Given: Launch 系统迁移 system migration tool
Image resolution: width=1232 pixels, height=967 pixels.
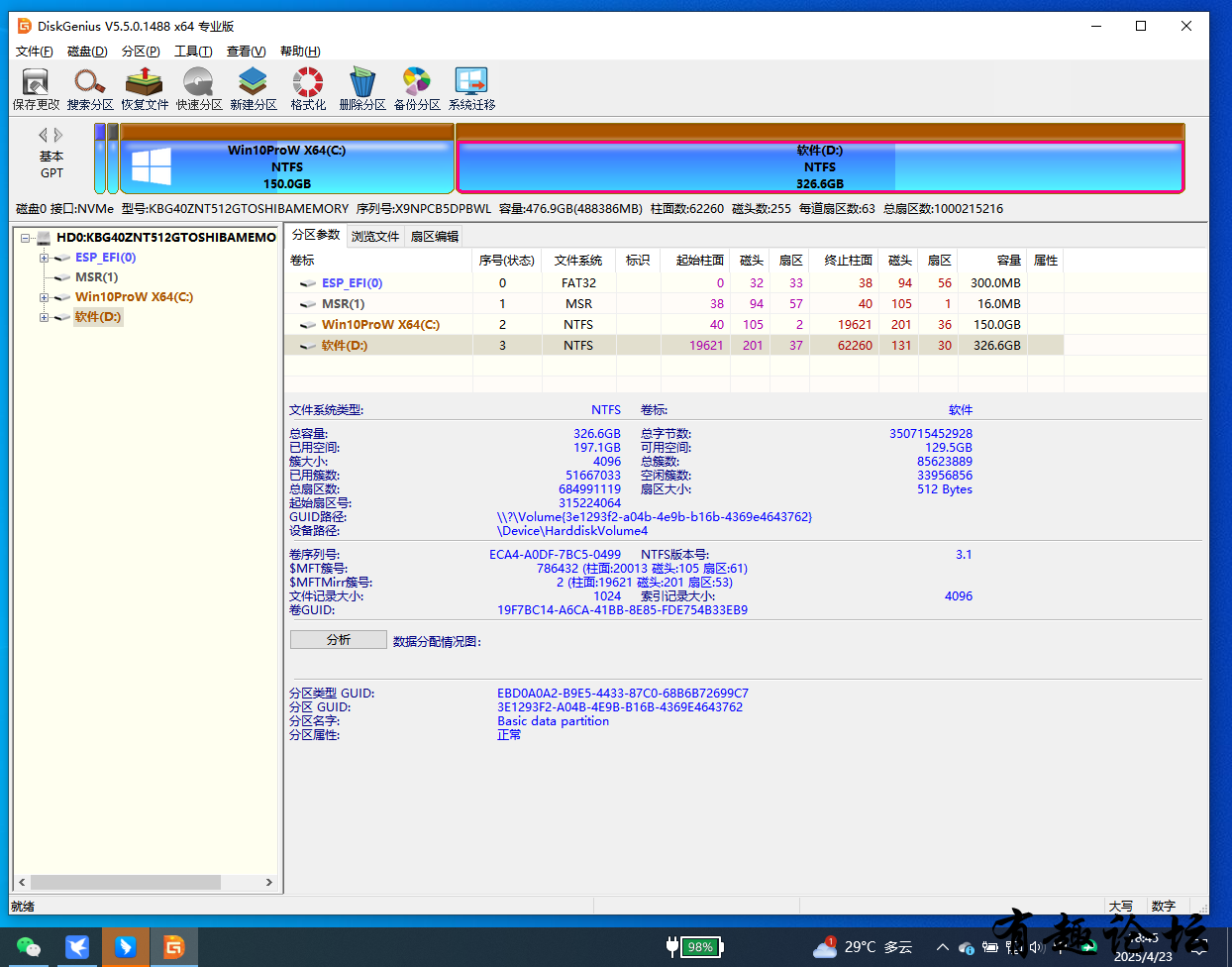Looking at the screenshot, I should [x=471, y=88].
